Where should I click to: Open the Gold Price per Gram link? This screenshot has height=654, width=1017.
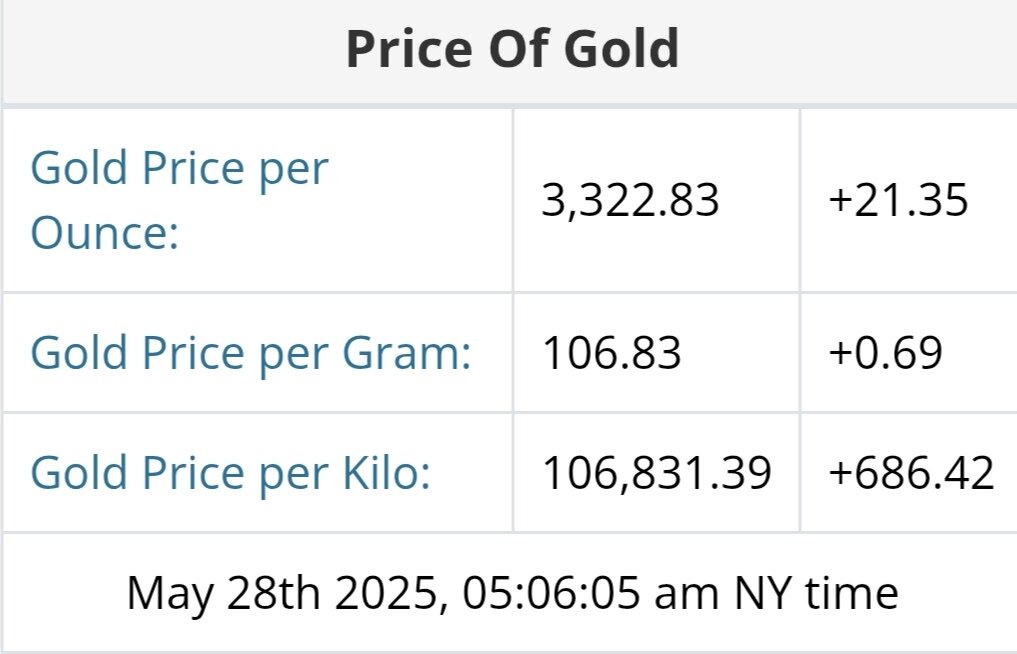[x=250, y=353]
